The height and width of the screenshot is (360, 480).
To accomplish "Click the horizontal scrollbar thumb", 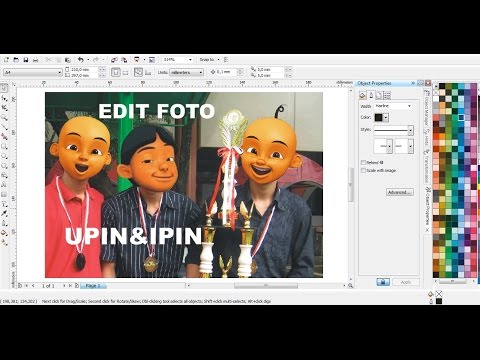I will [x=266, y=286].
